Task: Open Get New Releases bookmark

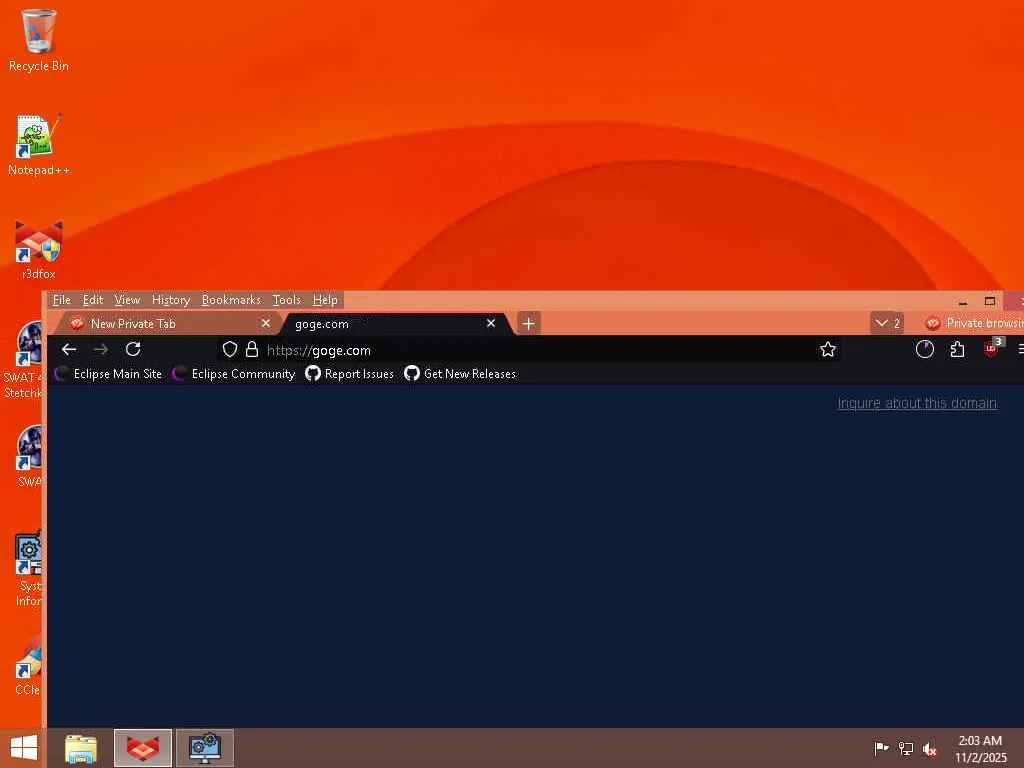Action: (x=460, y=374)
